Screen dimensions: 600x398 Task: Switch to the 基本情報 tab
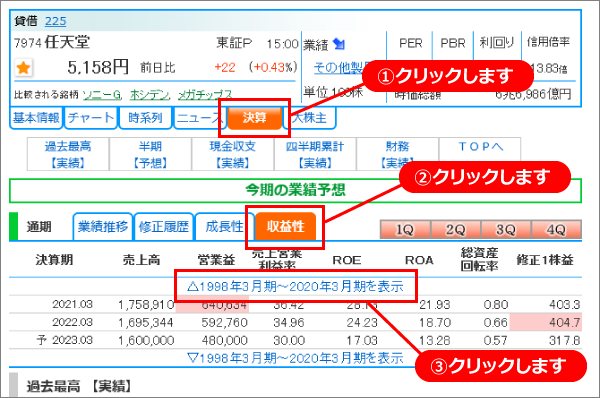point(36,117)
